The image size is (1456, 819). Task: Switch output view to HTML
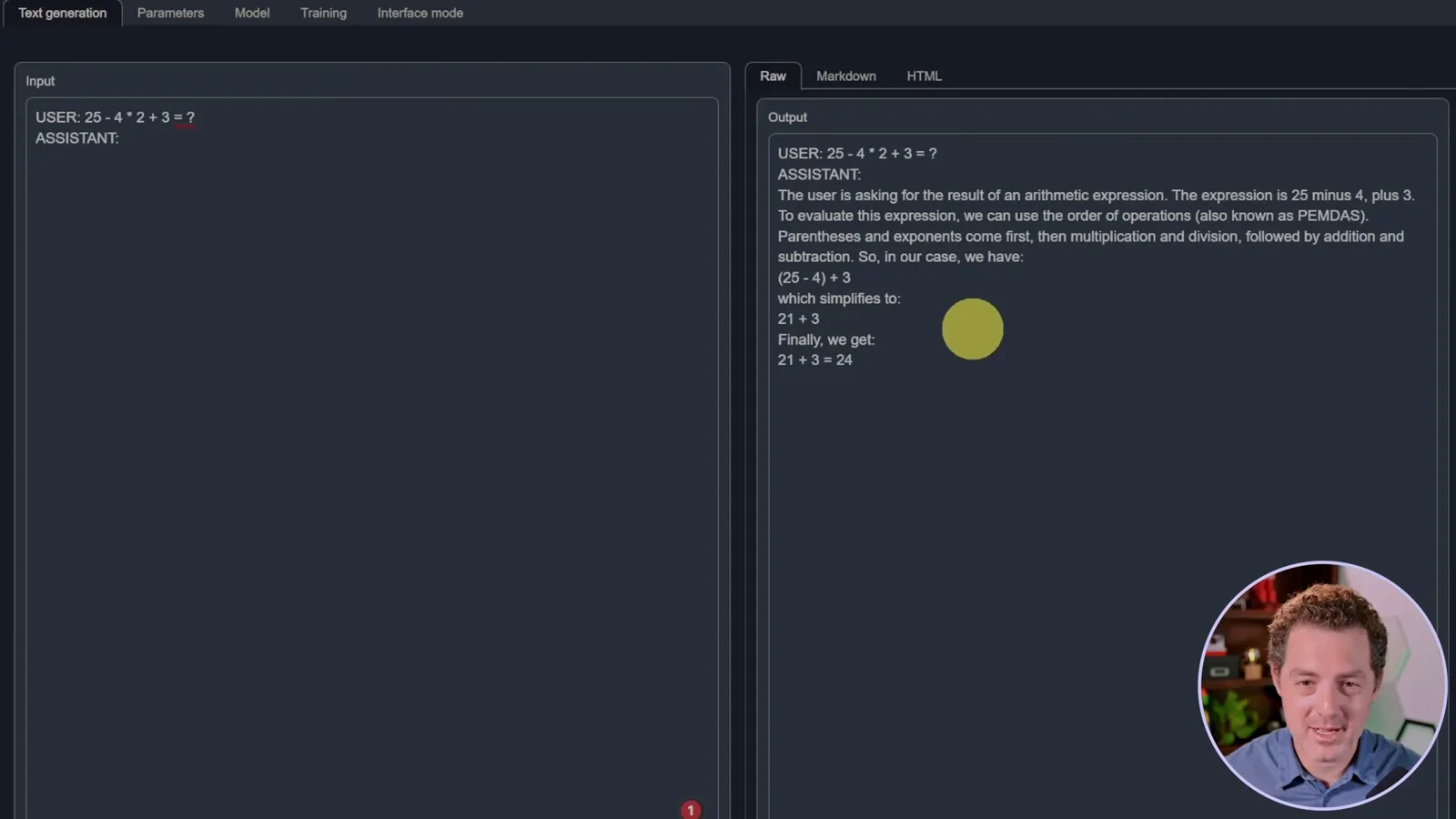pos(924,76)
